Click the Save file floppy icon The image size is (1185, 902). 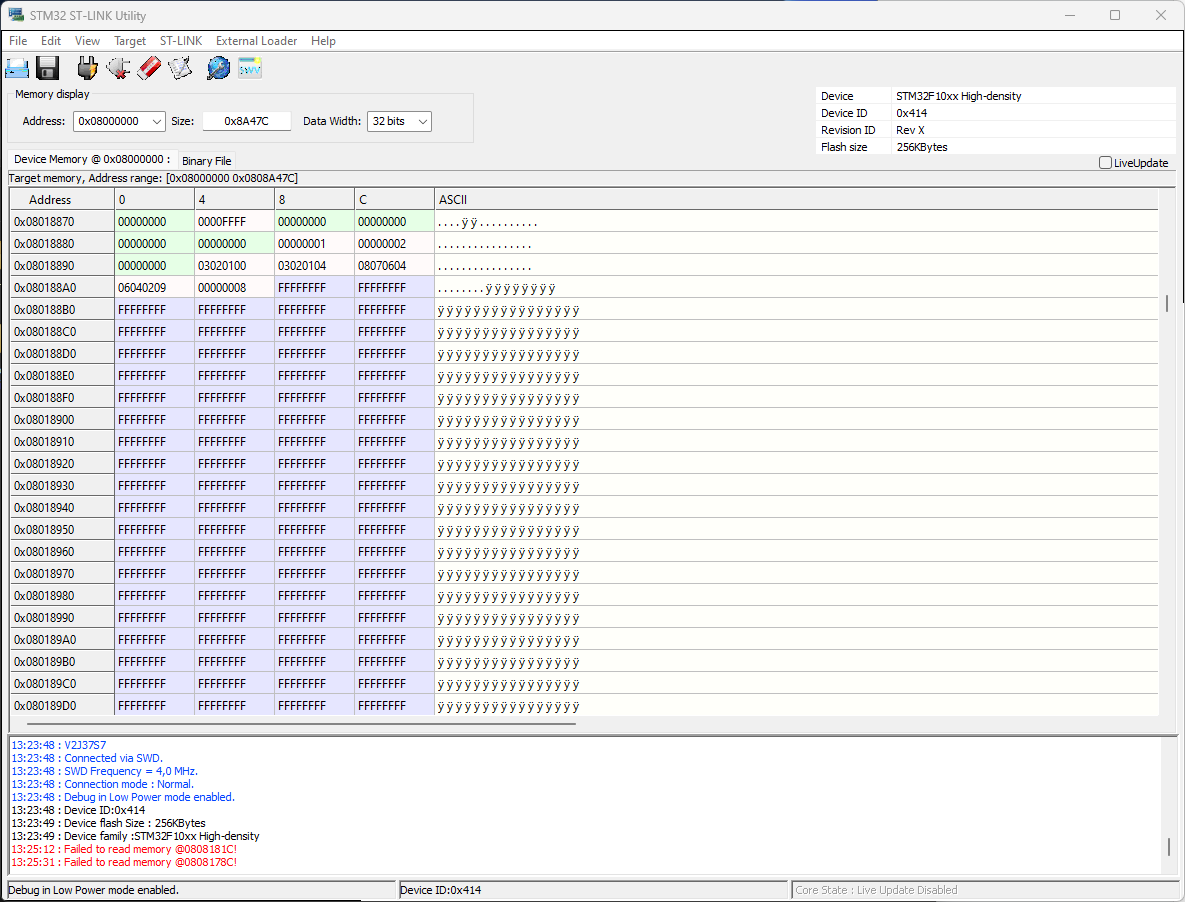click(x=48, y=68)
